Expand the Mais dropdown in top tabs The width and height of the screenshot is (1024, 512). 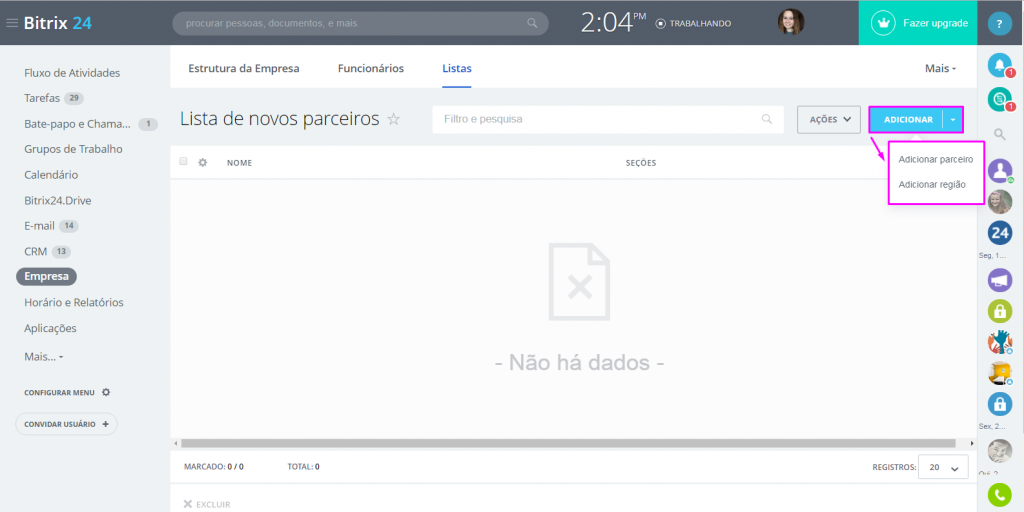940,68
